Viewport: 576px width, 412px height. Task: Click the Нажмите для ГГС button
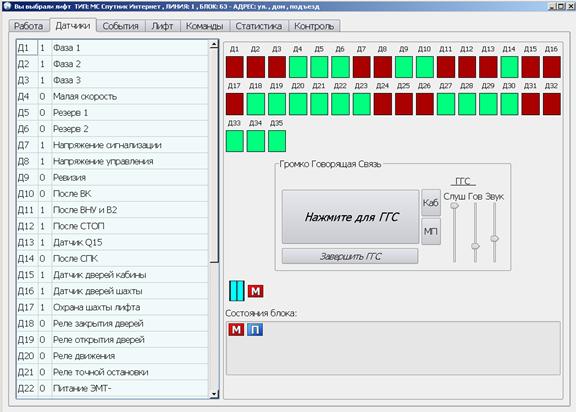click(350, 217)
